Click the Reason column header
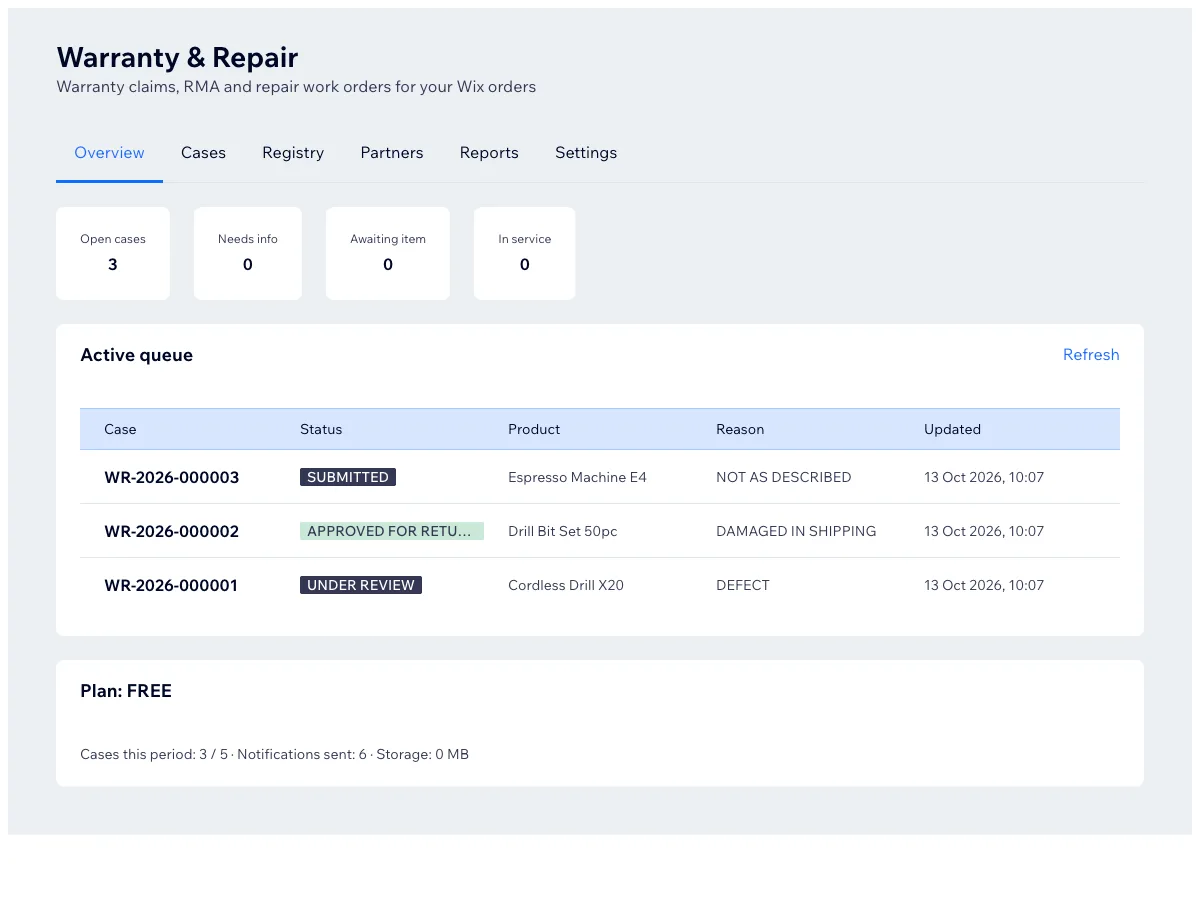This screenshot has height=900, width=1200. [740, 429]
